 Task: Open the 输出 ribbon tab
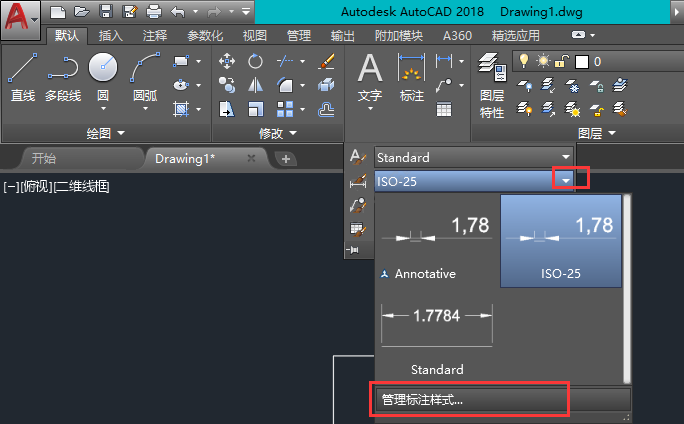pos(342,35)
